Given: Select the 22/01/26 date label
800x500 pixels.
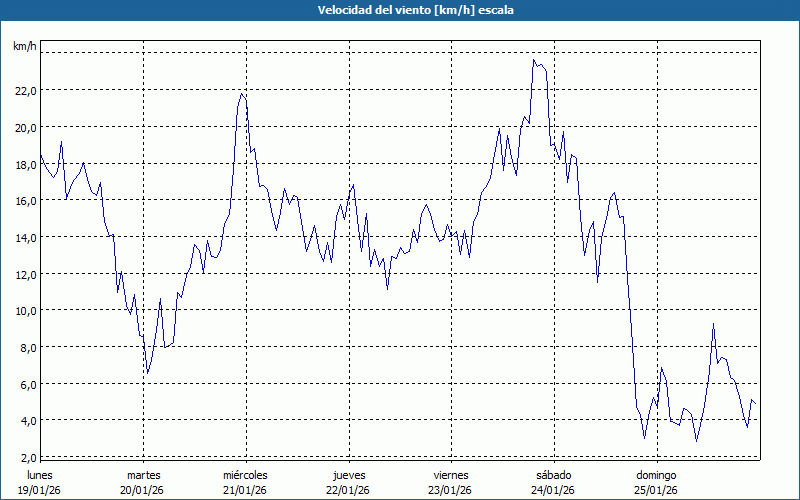Looking at the screenshot, I should pos(348,490).
